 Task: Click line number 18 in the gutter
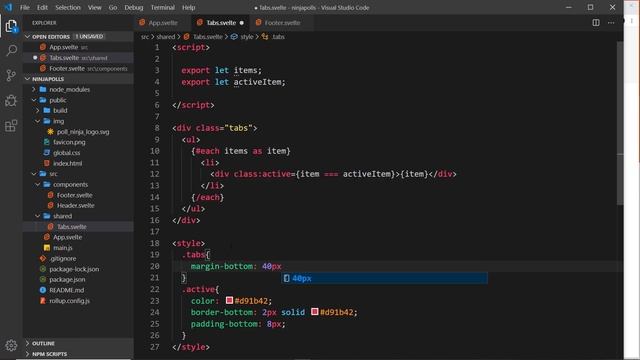click(155, 243)
